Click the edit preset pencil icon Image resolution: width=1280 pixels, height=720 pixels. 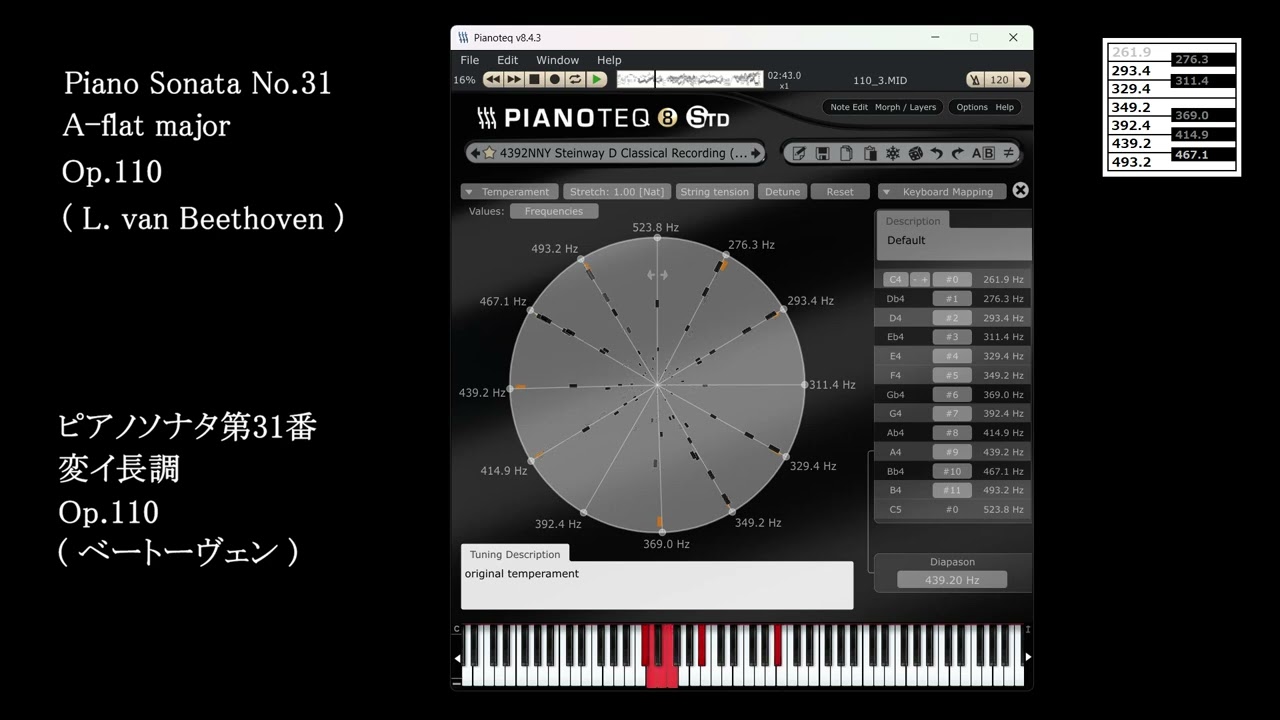tap(799, 153)
